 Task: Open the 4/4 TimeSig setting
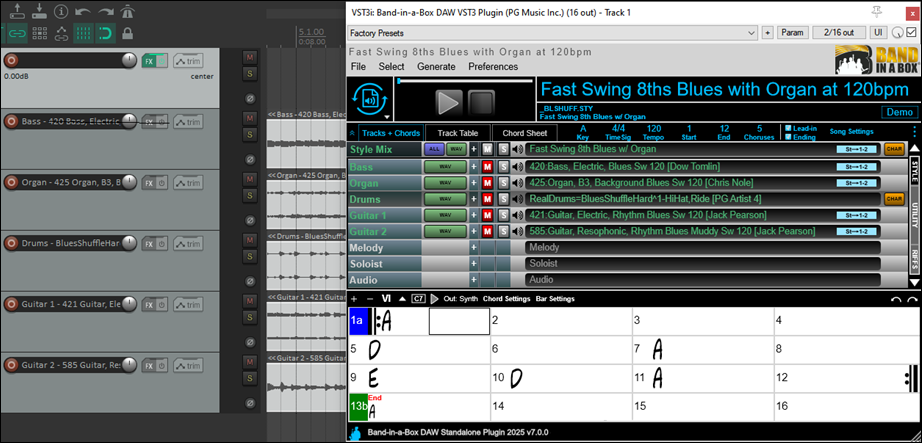tap(617, 132)
